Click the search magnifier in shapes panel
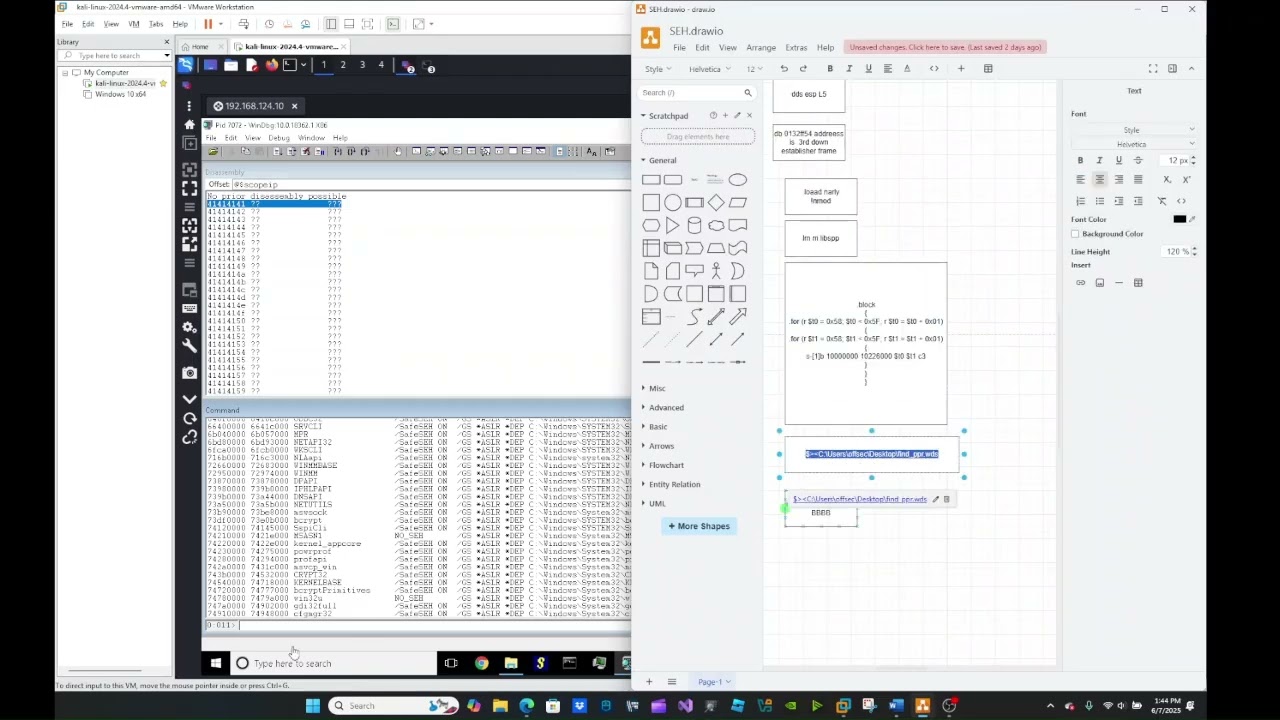1280x720 pixels. tap(747, 93)
